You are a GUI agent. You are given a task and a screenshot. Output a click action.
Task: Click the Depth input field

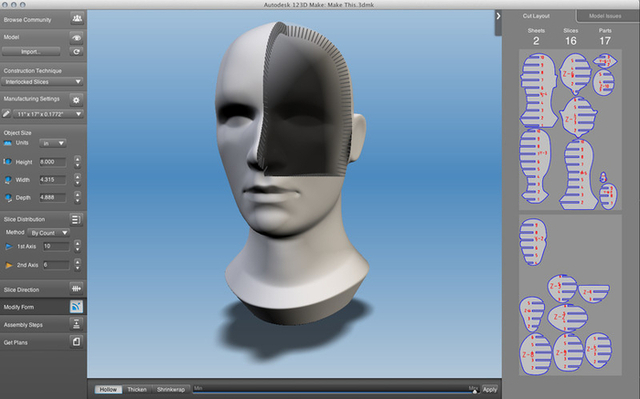click(x=53, y=197)
